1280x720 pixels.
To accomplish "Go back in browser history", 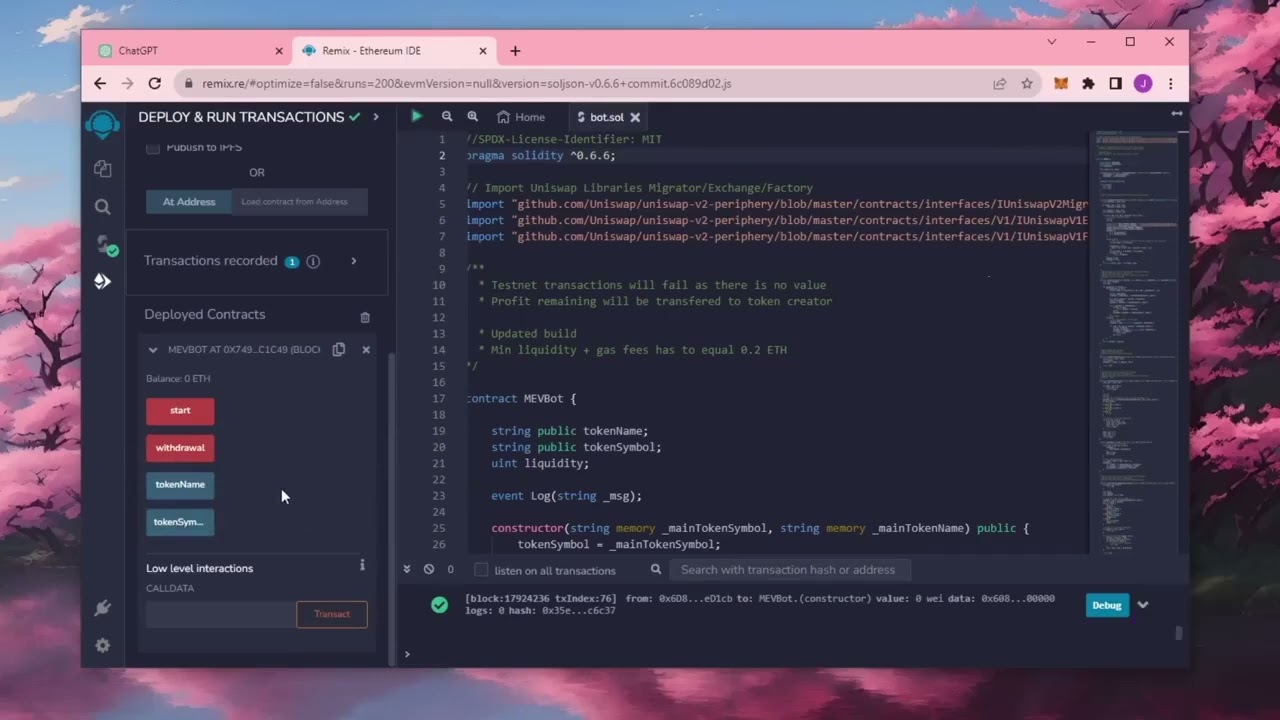I will [100, 84].
